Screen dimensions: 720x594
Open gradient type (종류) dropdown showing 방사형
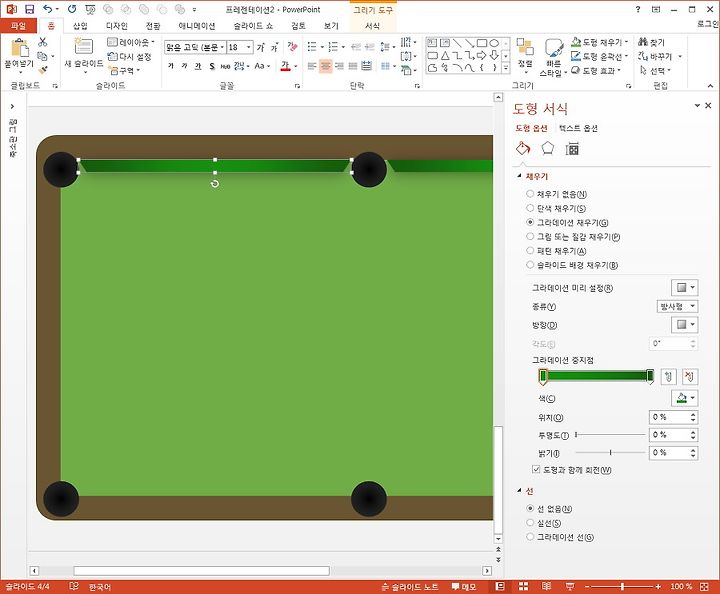click(x=677, y=306)
